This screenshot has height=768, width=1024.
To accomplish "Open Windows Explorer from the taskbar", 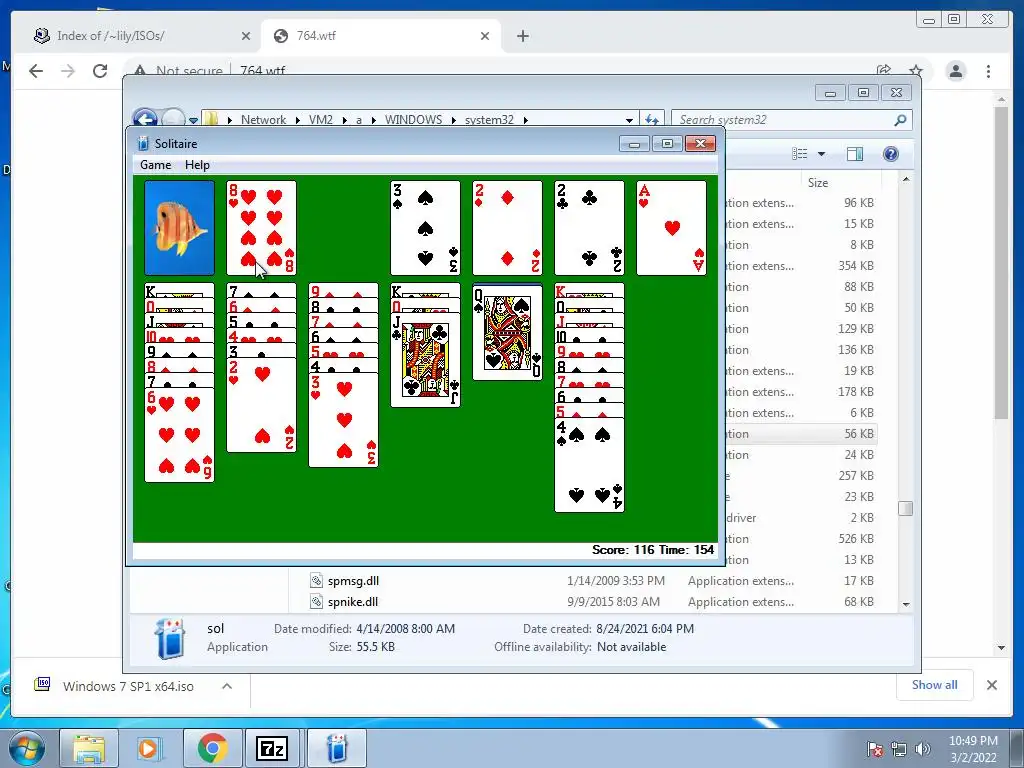I will coord(89,748).
